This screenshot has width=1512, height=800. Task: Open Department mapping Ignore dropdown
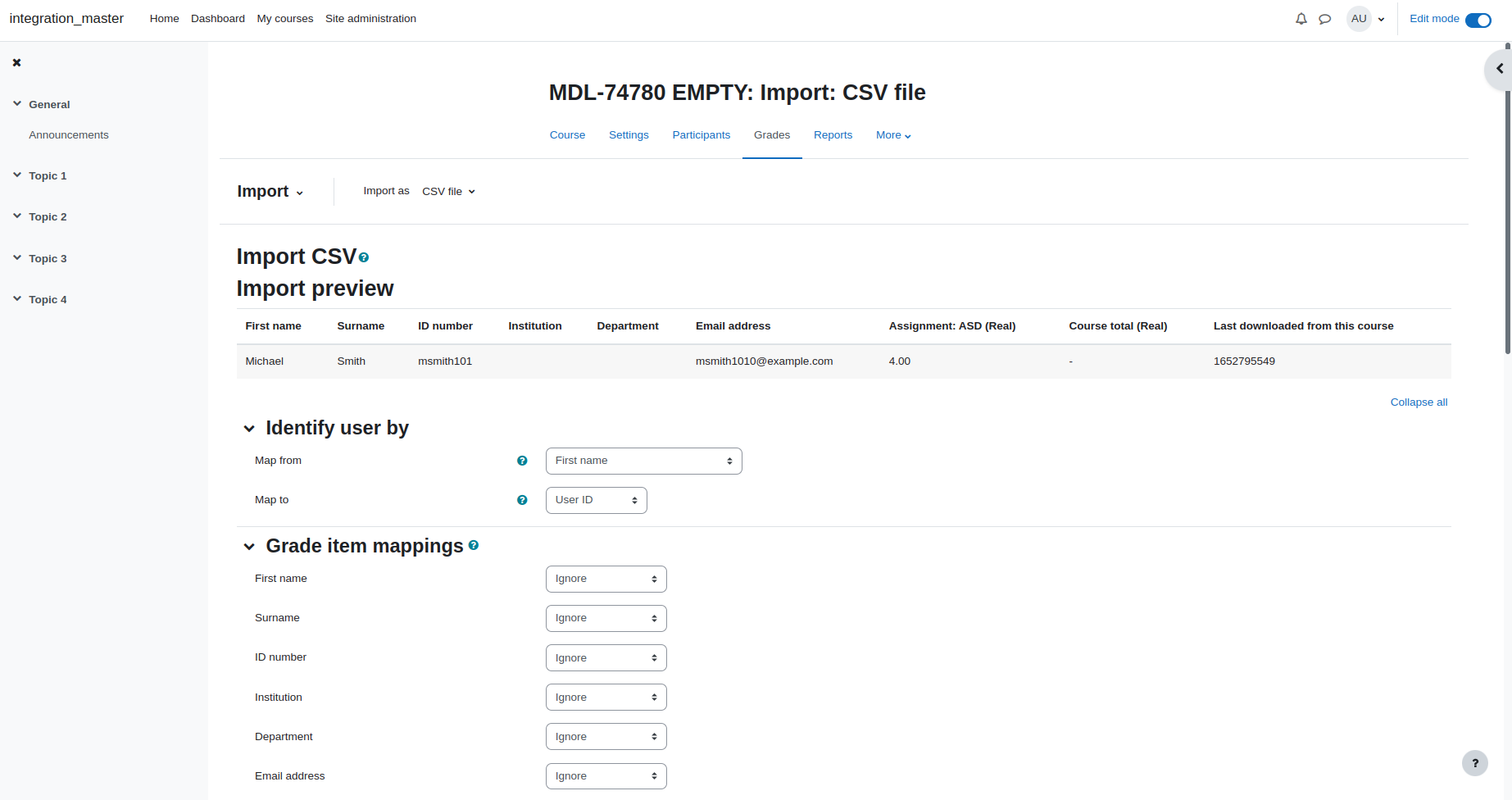pyautogui.click(x=606, y=736)
